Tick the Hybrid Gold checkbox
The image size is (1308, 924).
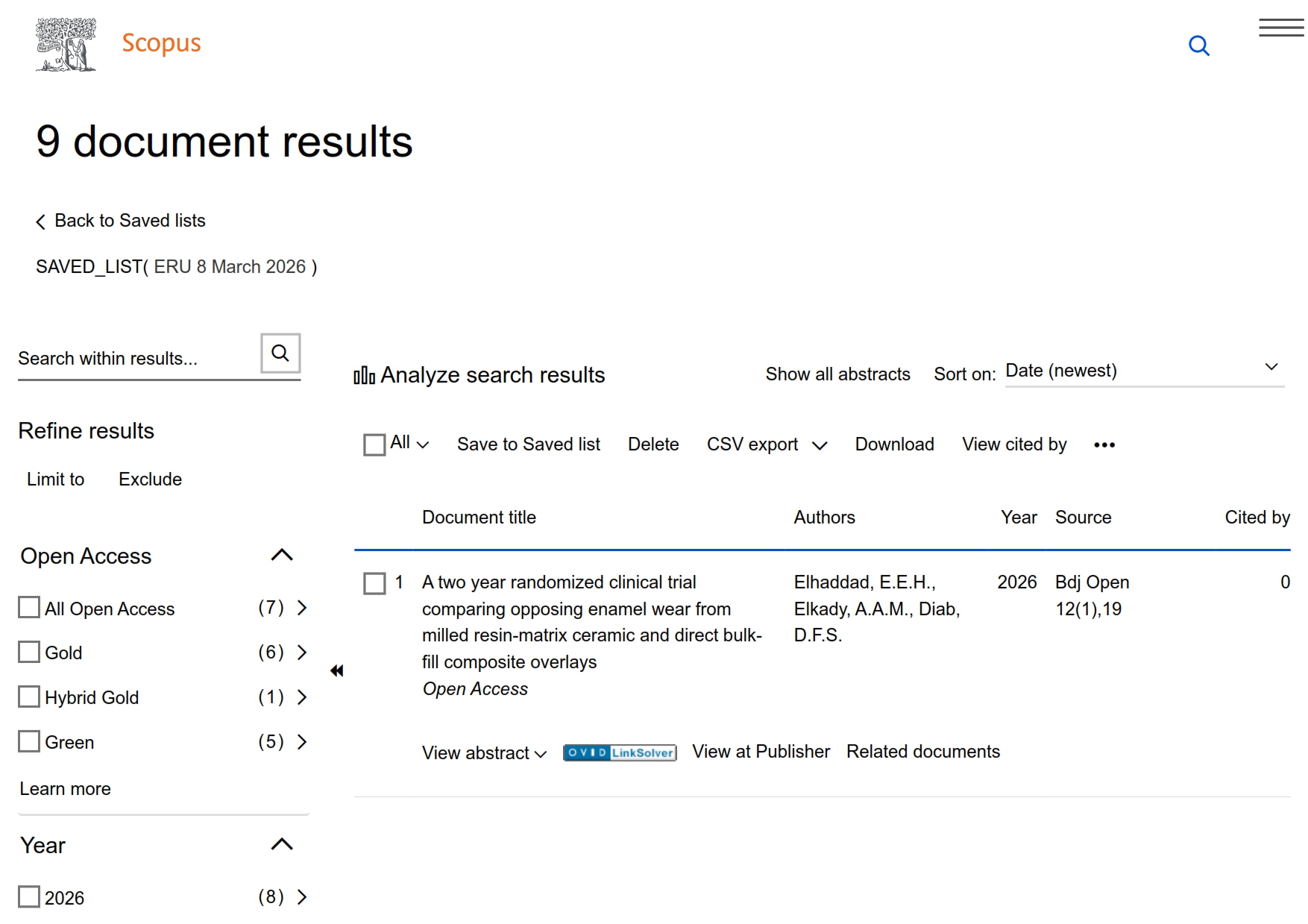pos(29,697)
